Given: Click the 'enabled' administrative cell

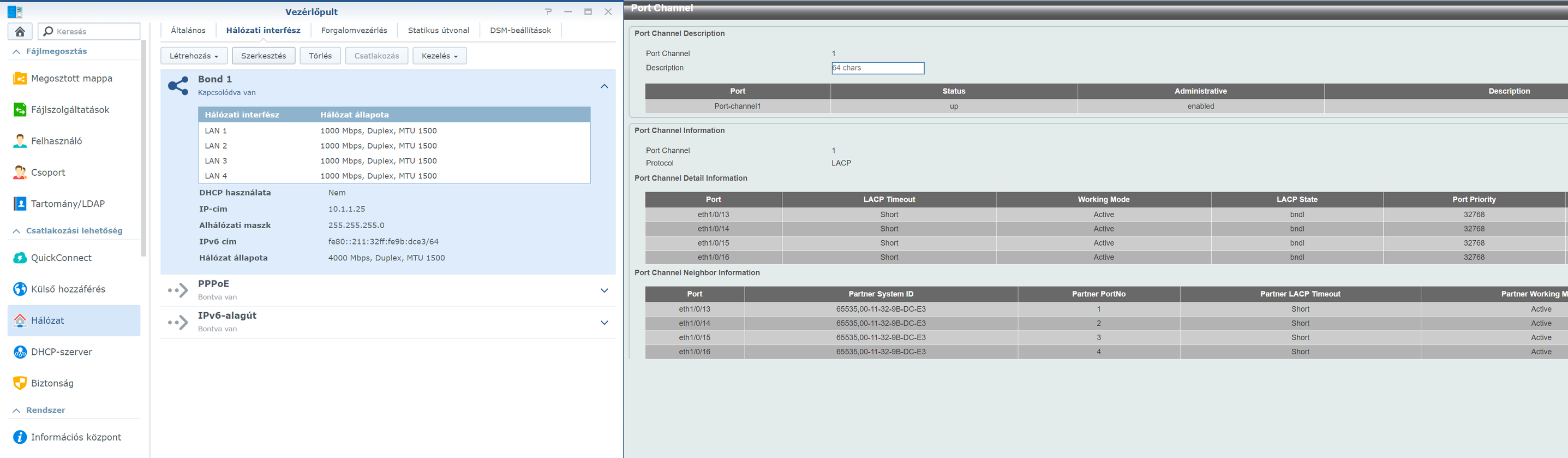Looking at the screenshot, I should pyautogui.click(x=1200, y=106).
